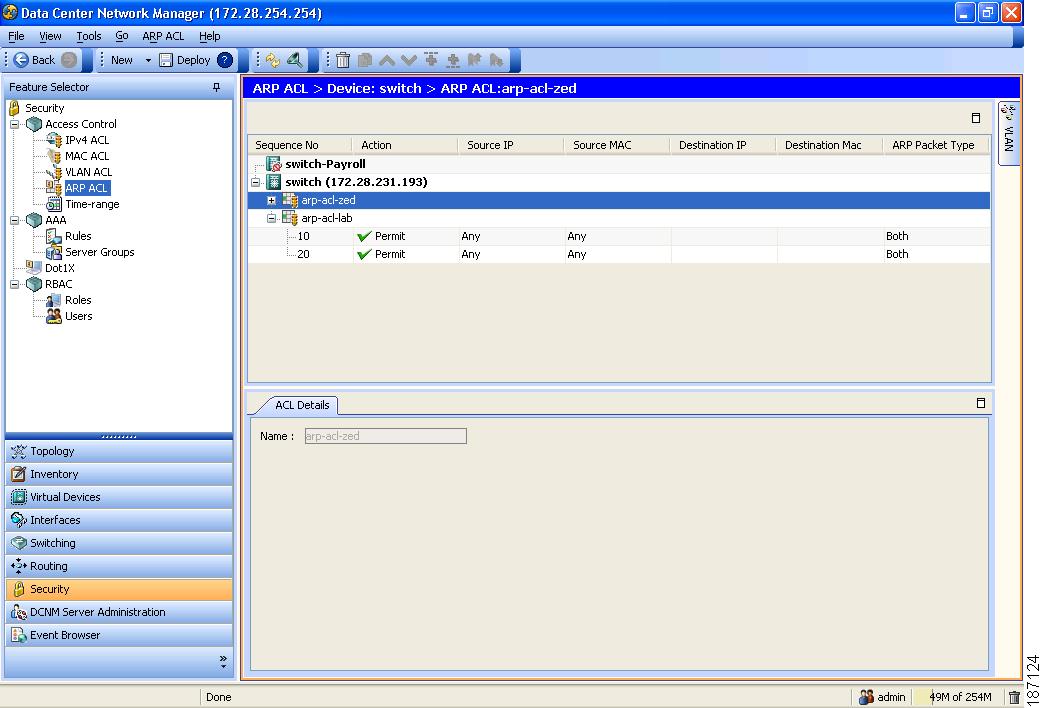This screenshot has height=708, width=1044.
Task: Show the VLAN slide-out panel
Action: (1008, 130)
